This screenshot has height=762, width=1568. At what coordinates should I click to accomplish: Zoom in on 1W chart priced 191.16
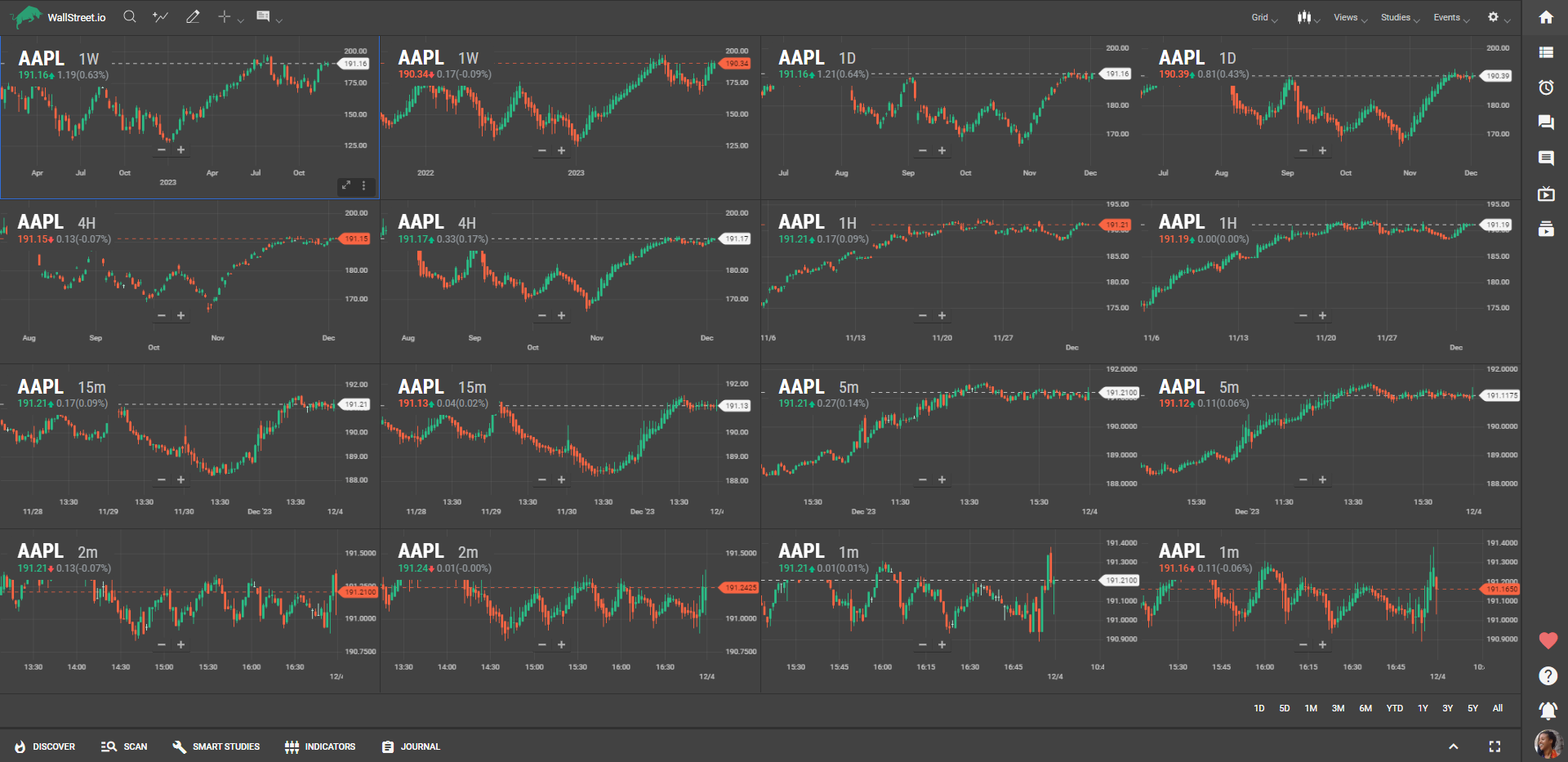[x=180, y=149]
